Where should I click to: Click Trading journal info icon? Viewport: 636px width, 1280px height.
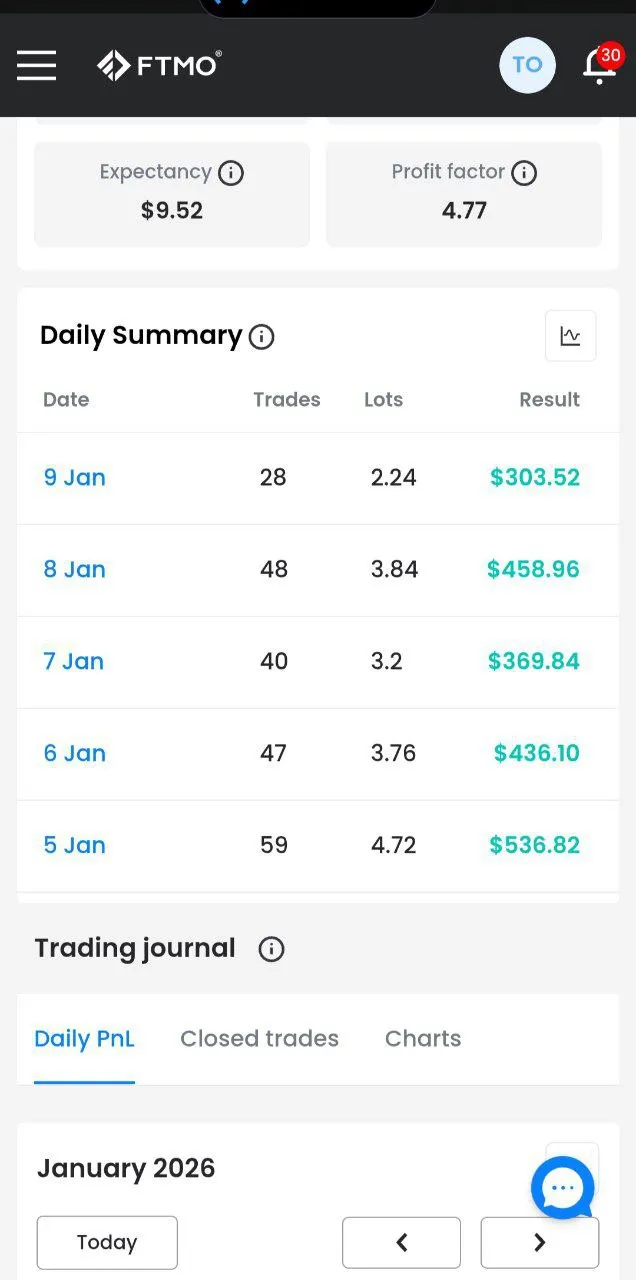(271, 949)
